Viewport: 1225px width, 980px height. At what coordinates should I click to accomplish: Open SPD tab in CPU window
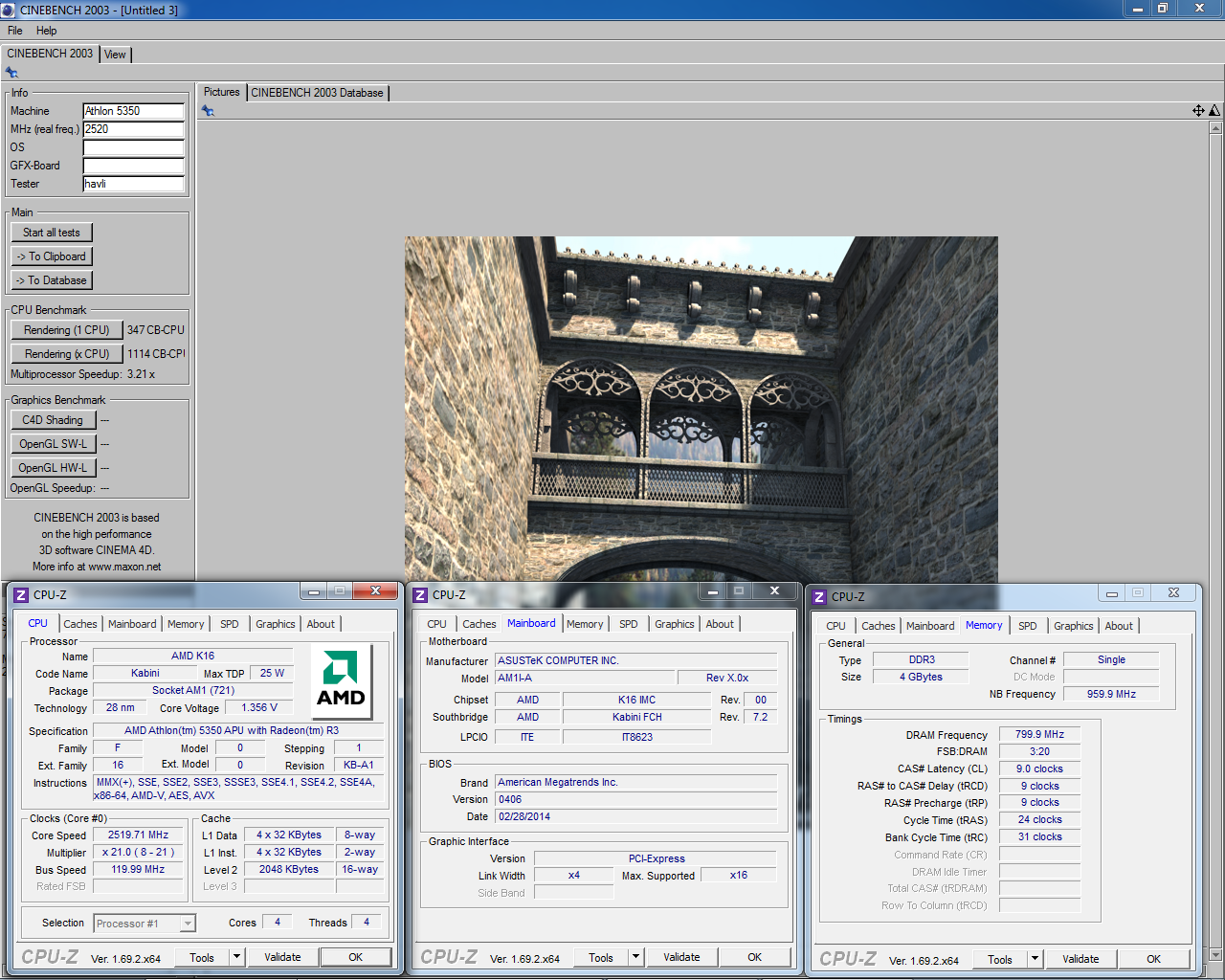point(230,624)
